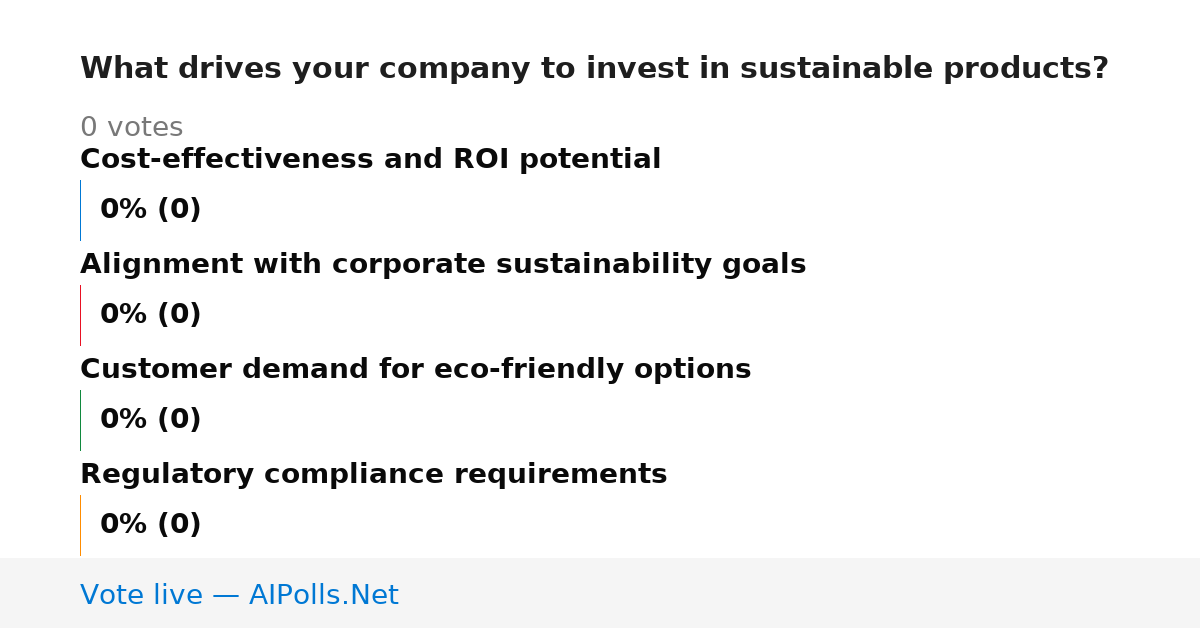Click 0% (0) under Alignment with corporate goals

(150, 315)
